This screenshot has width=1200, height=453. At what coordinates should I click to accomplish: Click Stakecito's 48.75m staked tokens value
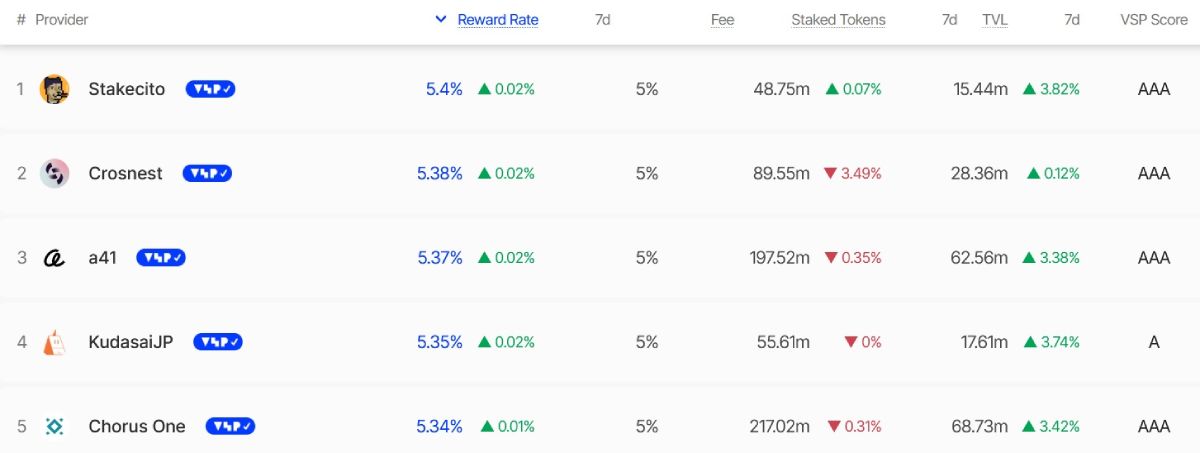pos(781,89)
